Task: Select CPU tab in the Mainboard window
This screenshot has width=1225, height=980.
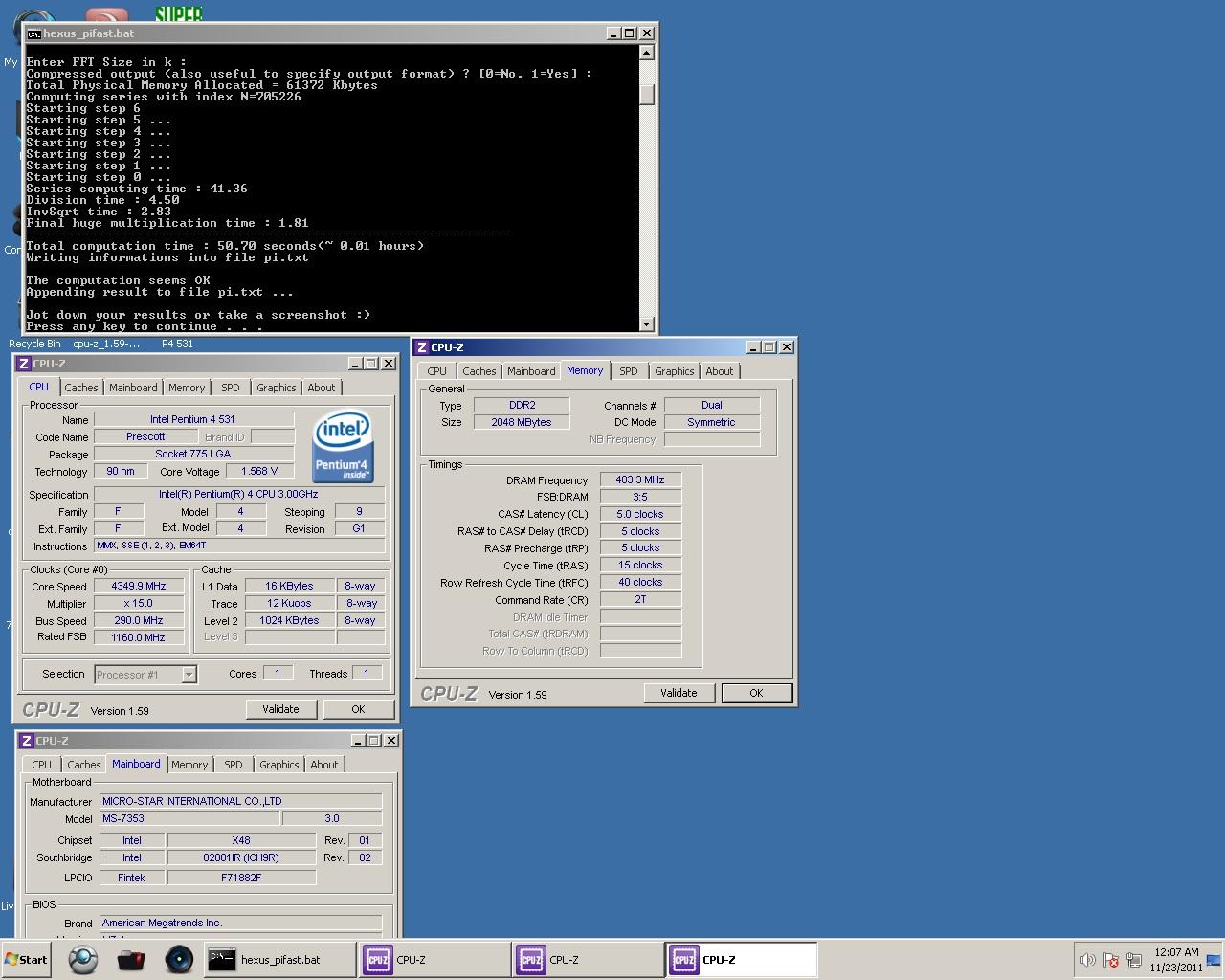Action: [42, 765]
